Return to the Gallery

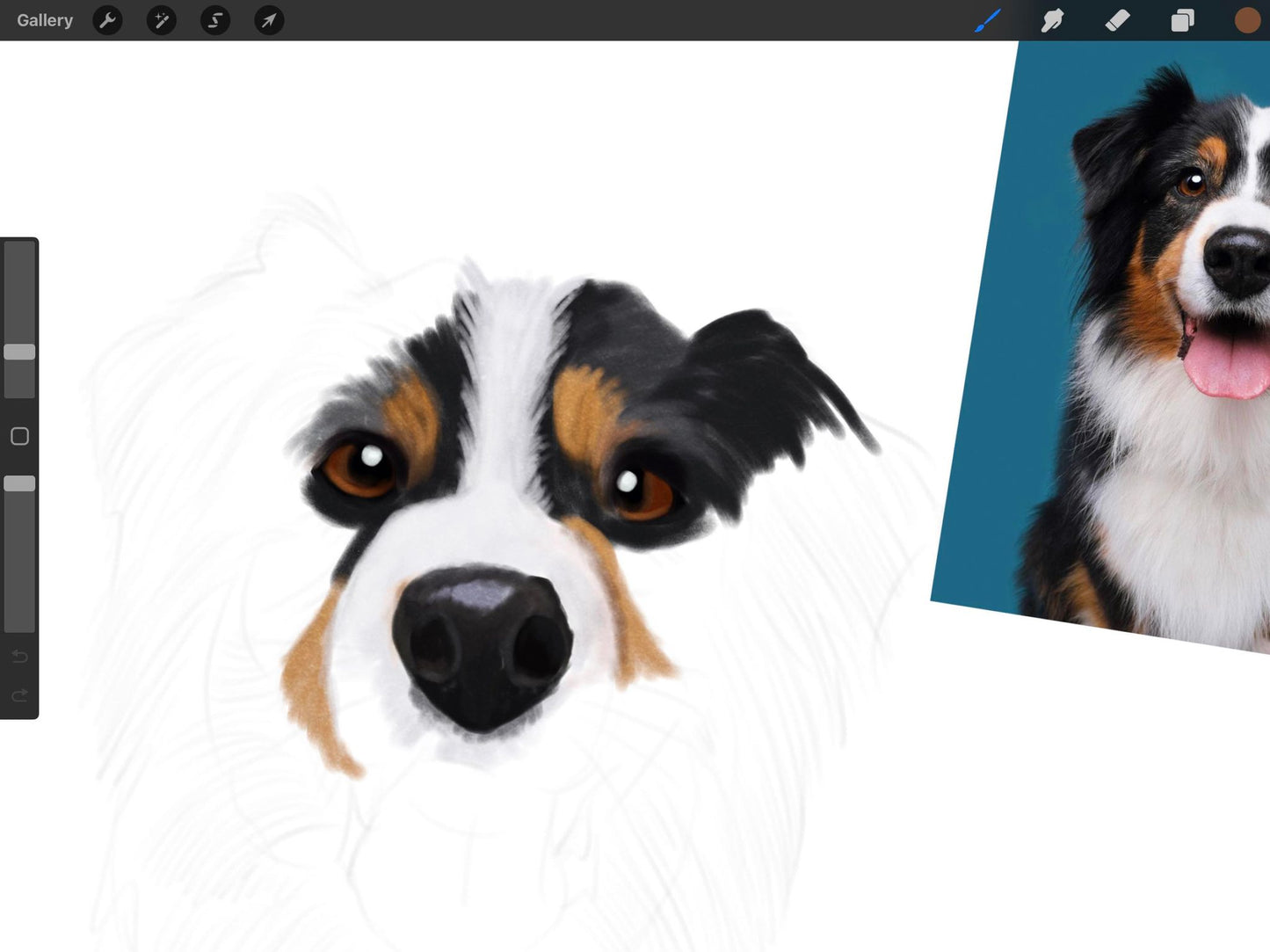click(x=45, y=20)
